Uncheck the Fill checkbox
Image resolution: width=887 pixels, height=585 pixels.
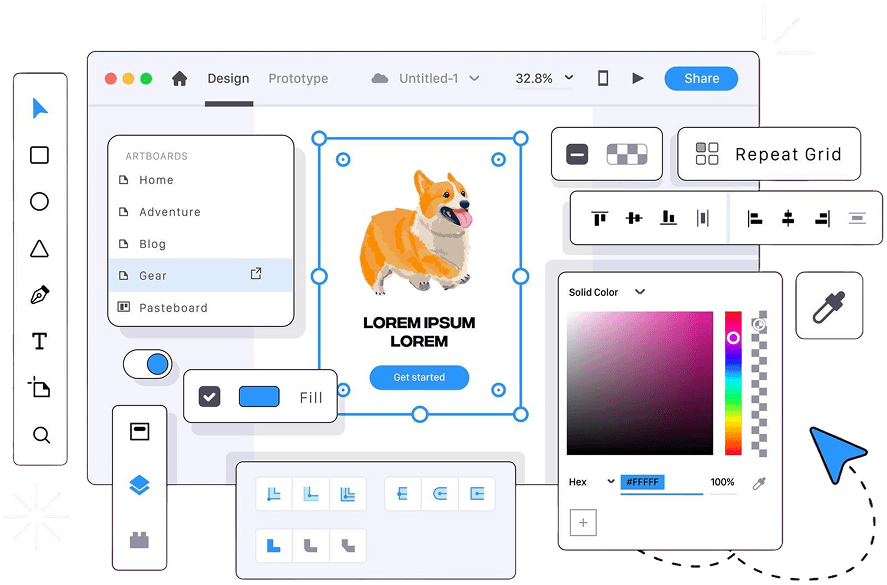(x=209, y=396)
